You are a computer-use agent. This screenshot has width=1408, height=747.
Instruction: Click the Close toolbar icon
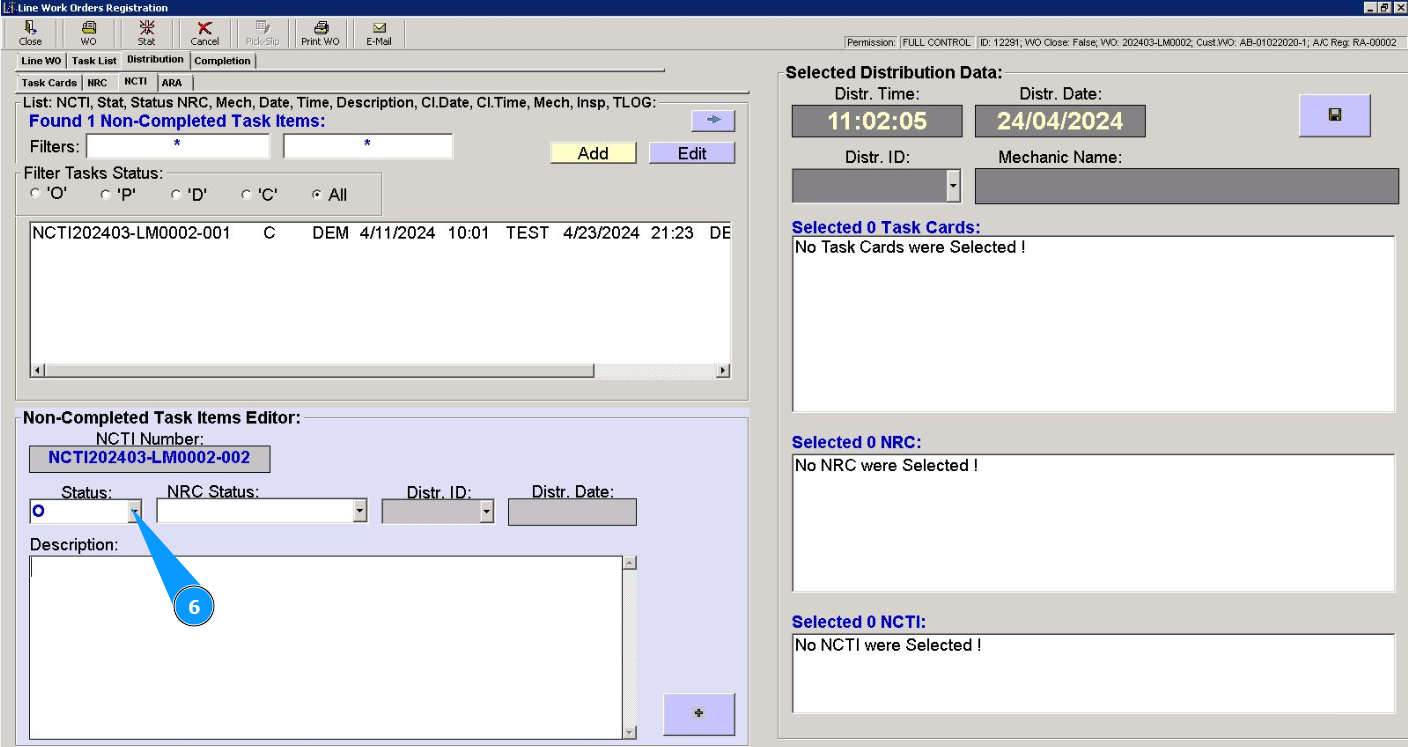pos(30,33)
